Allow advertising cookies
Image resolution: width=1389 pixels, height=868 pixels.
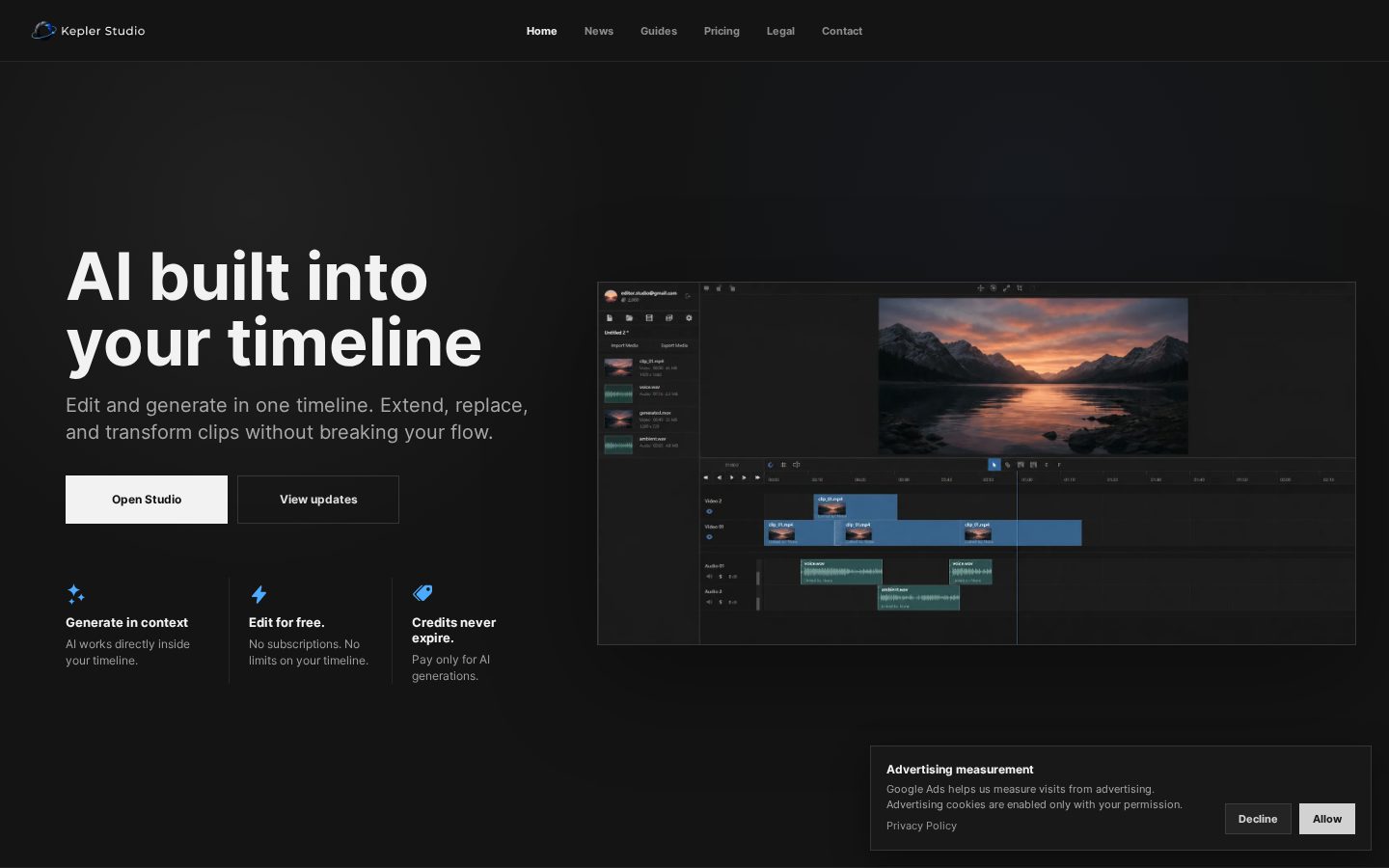point(1327,819)
